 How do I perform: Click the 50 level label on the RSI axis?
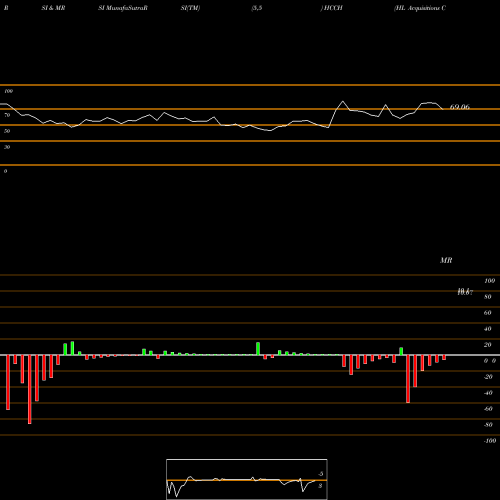[x=7, y=131]
